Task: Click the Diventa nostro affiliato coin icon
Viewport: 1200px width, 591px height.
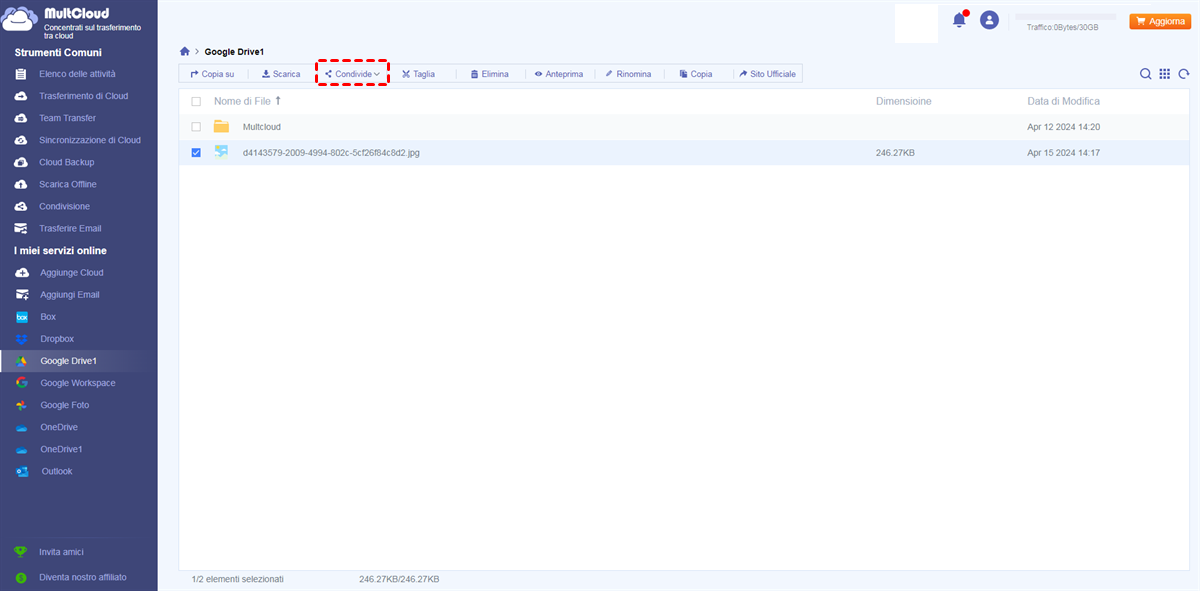Action: pos(21,577)
